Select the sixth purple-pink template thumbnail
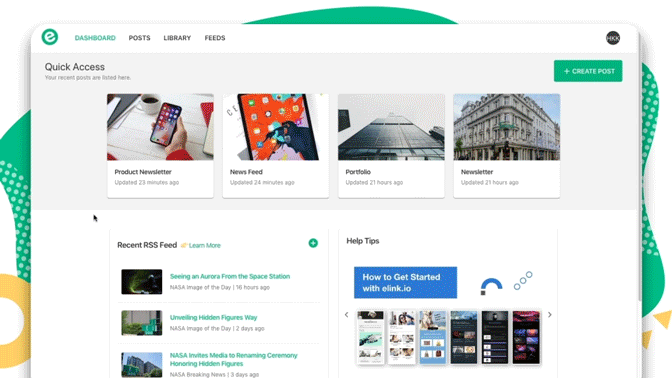 pos(526,338)
